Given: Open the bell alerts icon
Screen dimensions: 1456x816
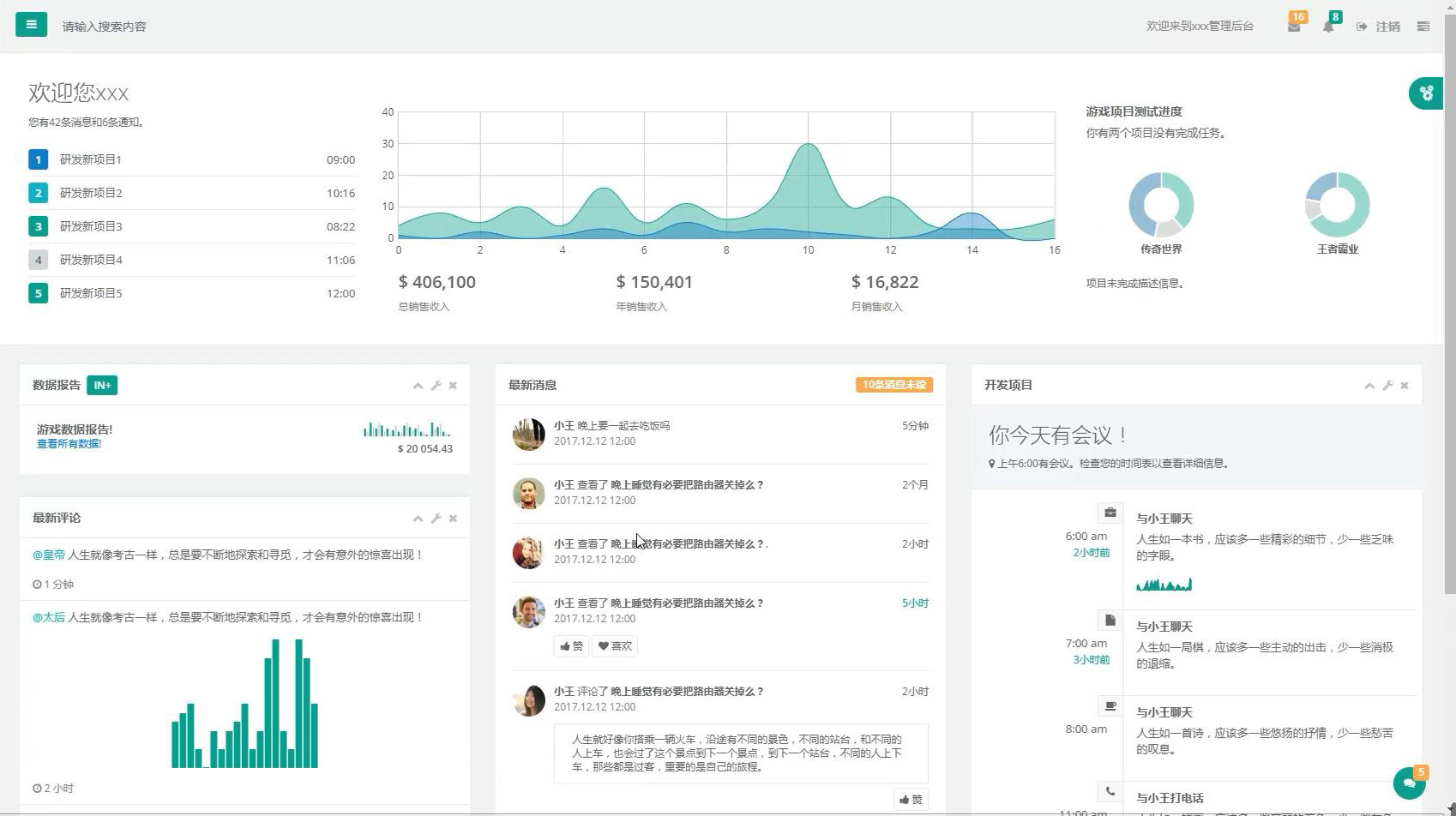Looking at the screenshot, I should (x=1327, y=27).
